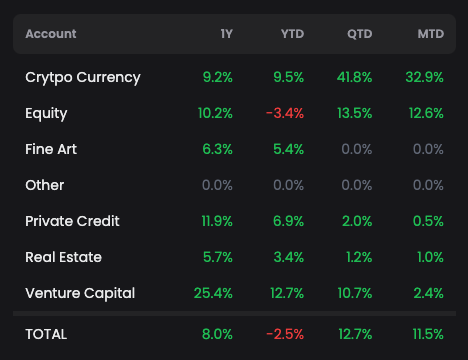Click the TOTAL -2.5% YTD value
Screen dimensions: 468x360
tap(285, 334)
